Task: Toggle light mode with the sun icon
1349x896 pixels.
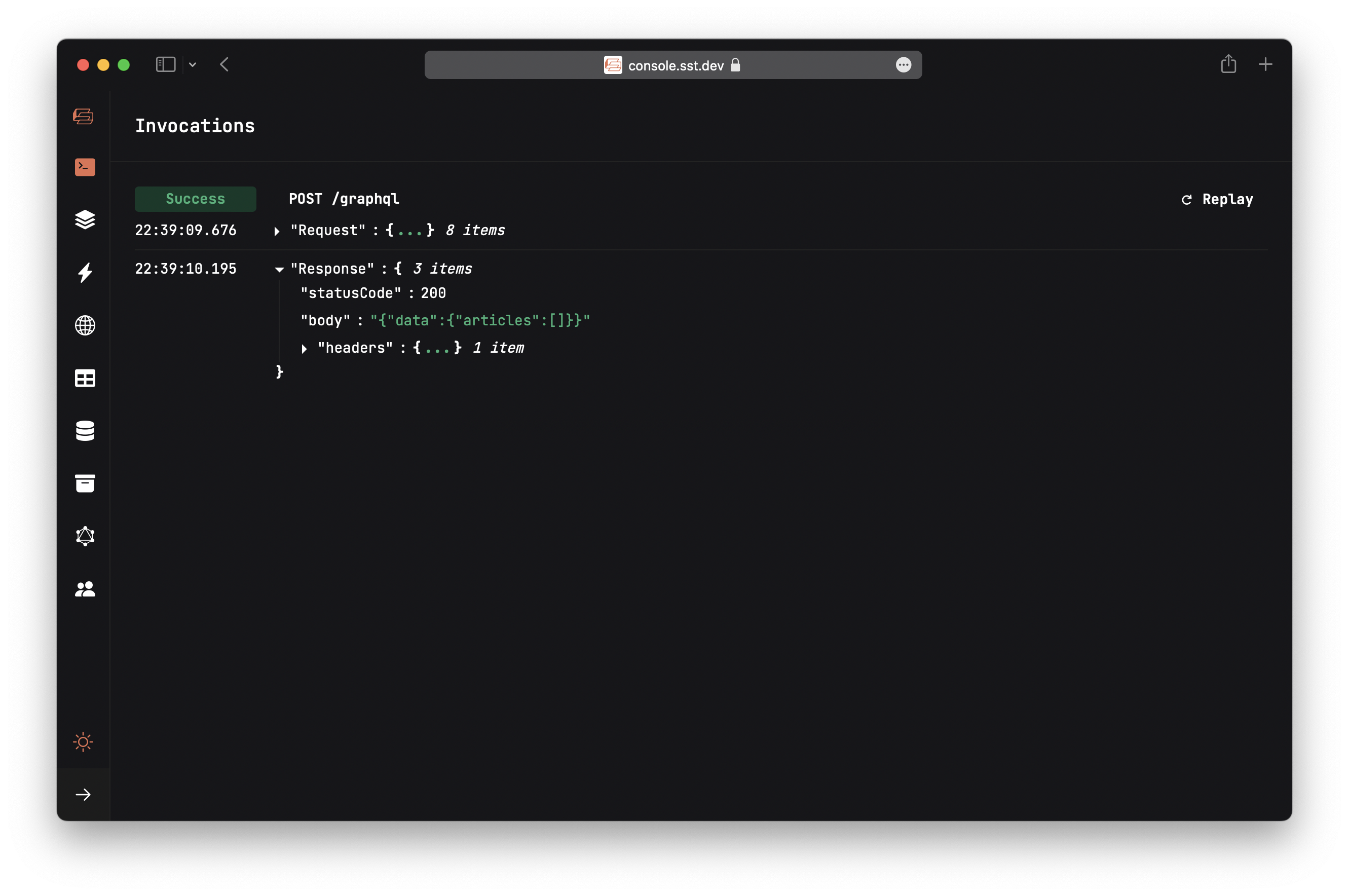Action: 83,742
